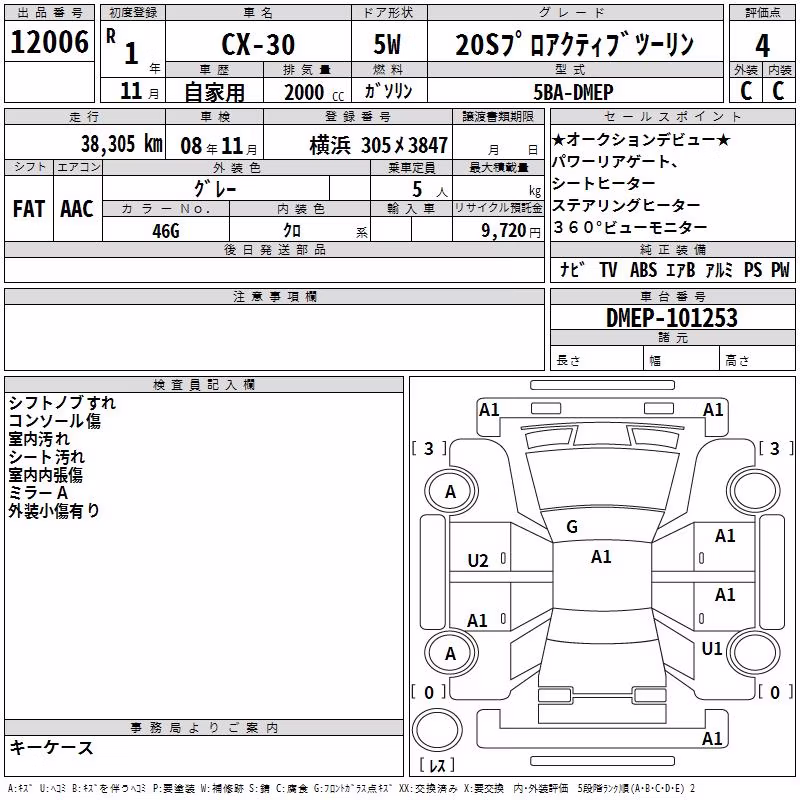Select the registration number 横浜 305 メ 3847

(x=379, y=145)
